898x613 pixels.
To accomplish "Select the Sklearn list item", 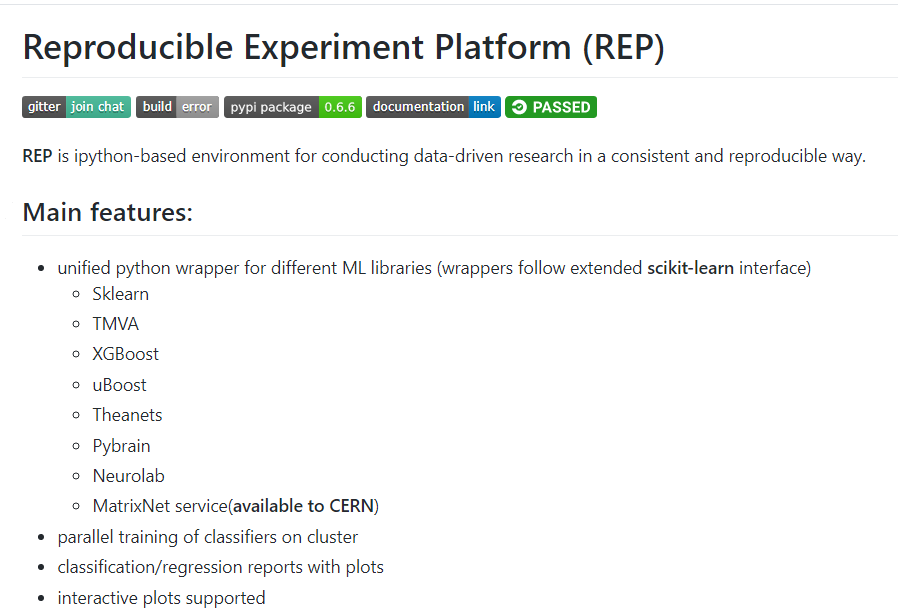I will click(x=121, y=294).
